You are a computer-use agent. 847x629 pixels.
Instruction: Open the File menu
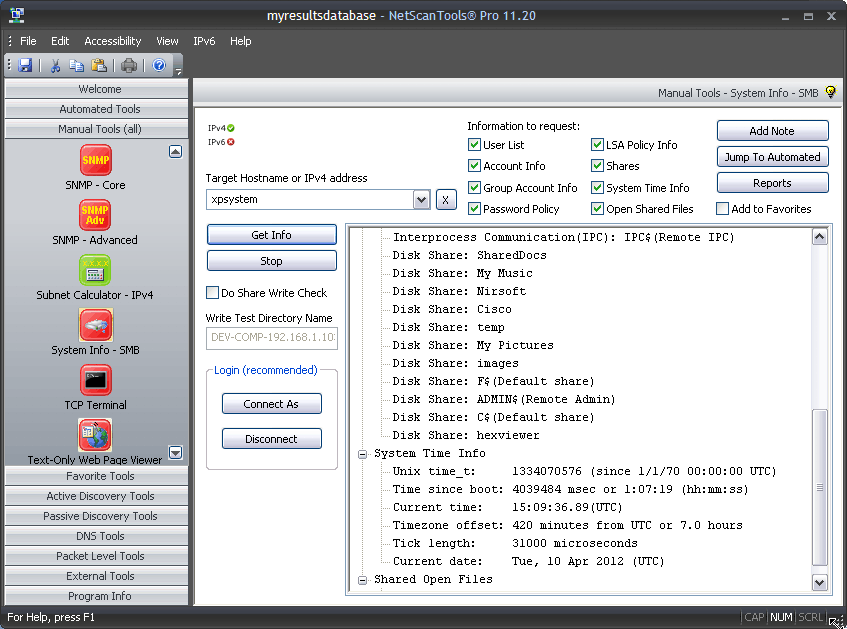pyautogui.click(x=28, y=41)
